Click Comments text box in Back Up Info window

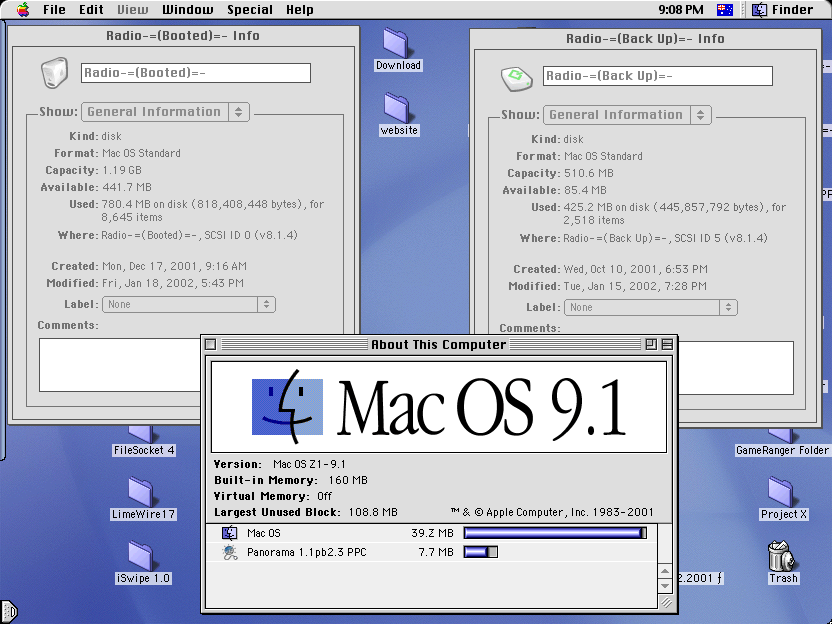pos(736,368)
